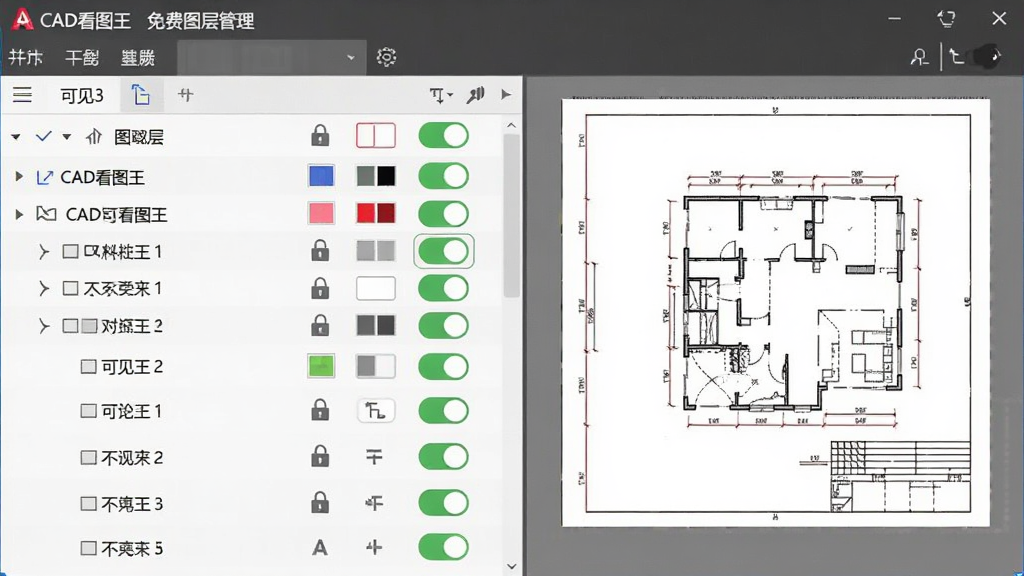Viewport: 1024px width, 576px height.
Task: Click the red two-tone swatch on CAD可看图王 row
Action: click(376, 214)
